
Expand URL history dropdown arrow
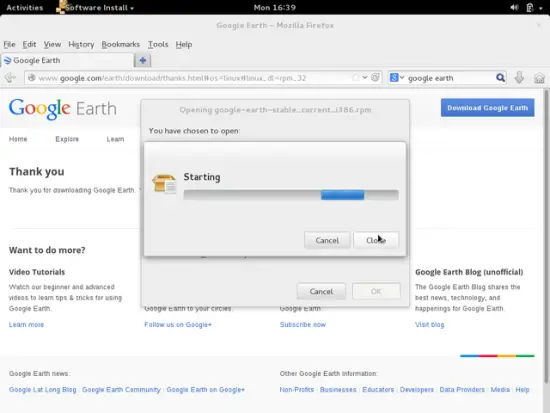[x=365, y=78]
